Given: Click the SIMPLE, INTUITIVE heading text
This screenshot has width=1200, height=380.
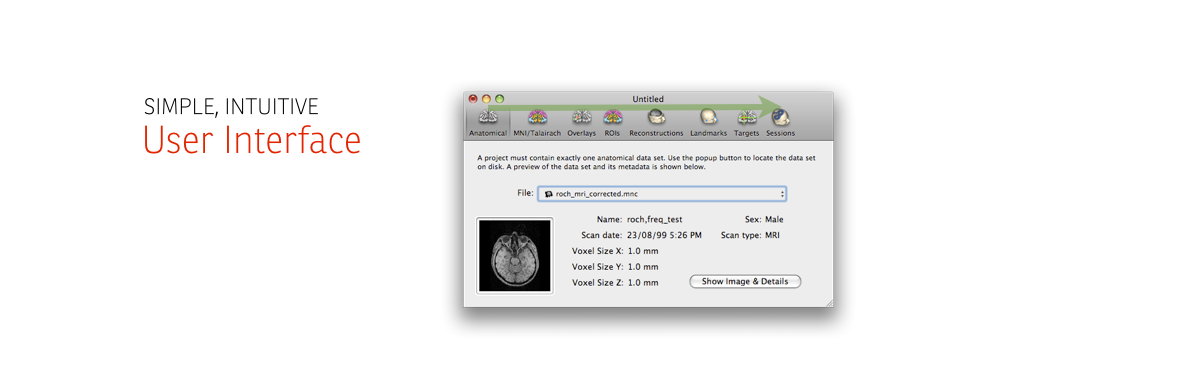Looking at the screenshot, I should 231,107.
